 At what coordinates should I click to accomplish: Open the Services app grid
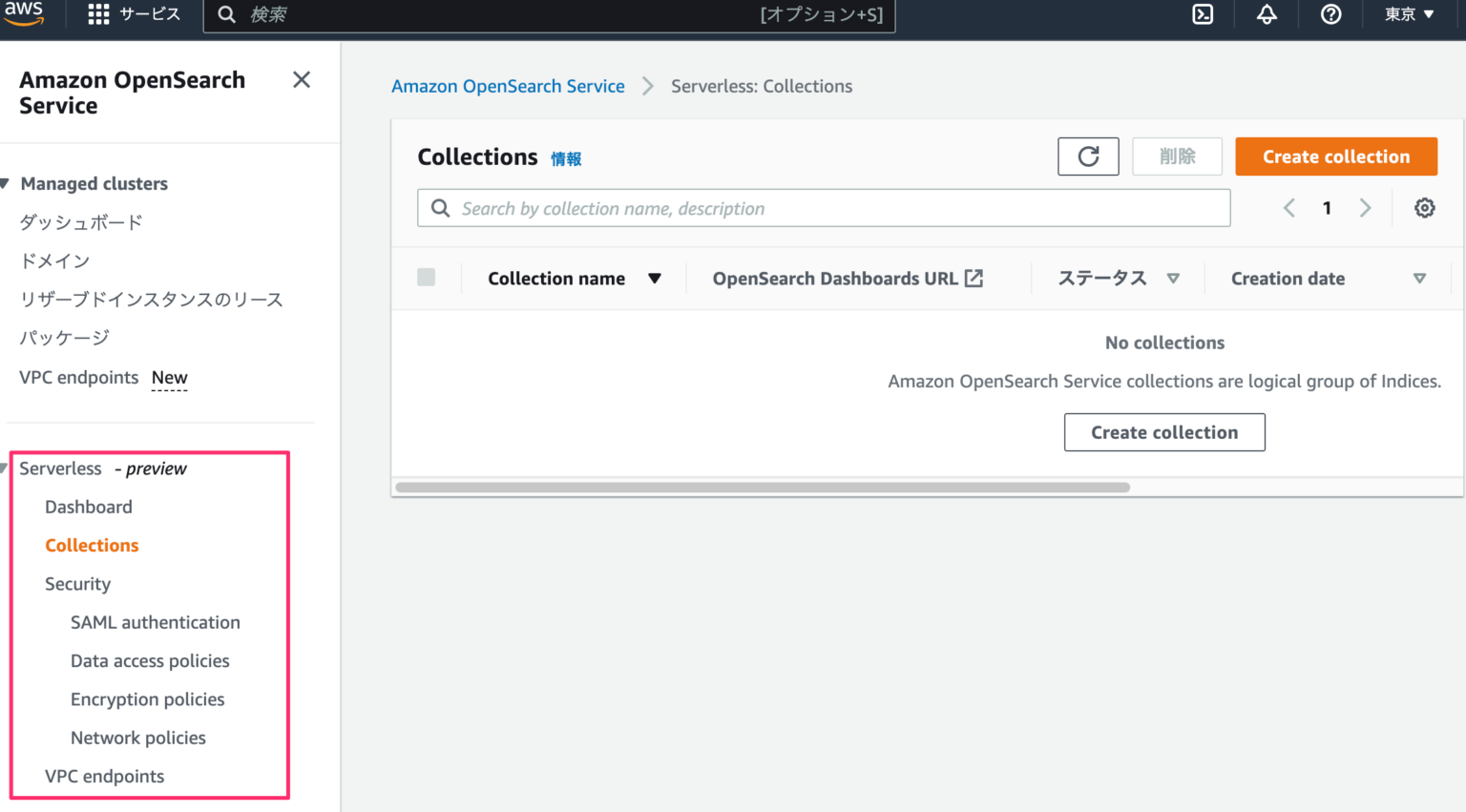pos(98,13)
